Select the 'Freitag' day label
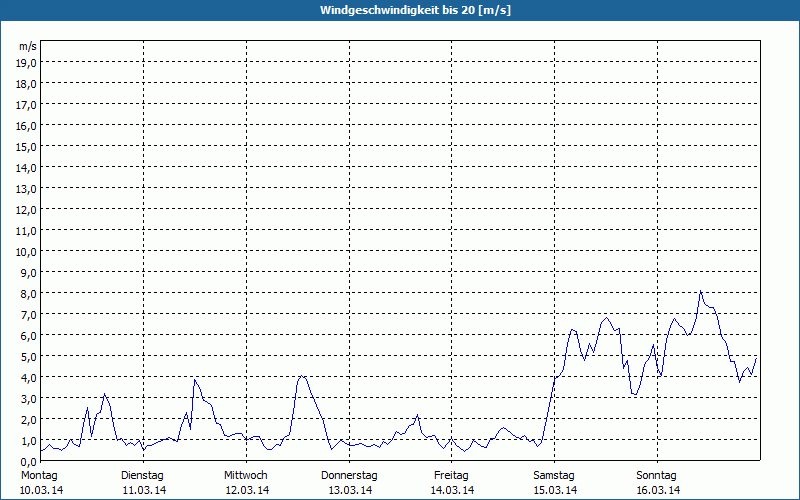Image resolution: width=800 pixels, height=500 pixels. click(x=451, y=476)
